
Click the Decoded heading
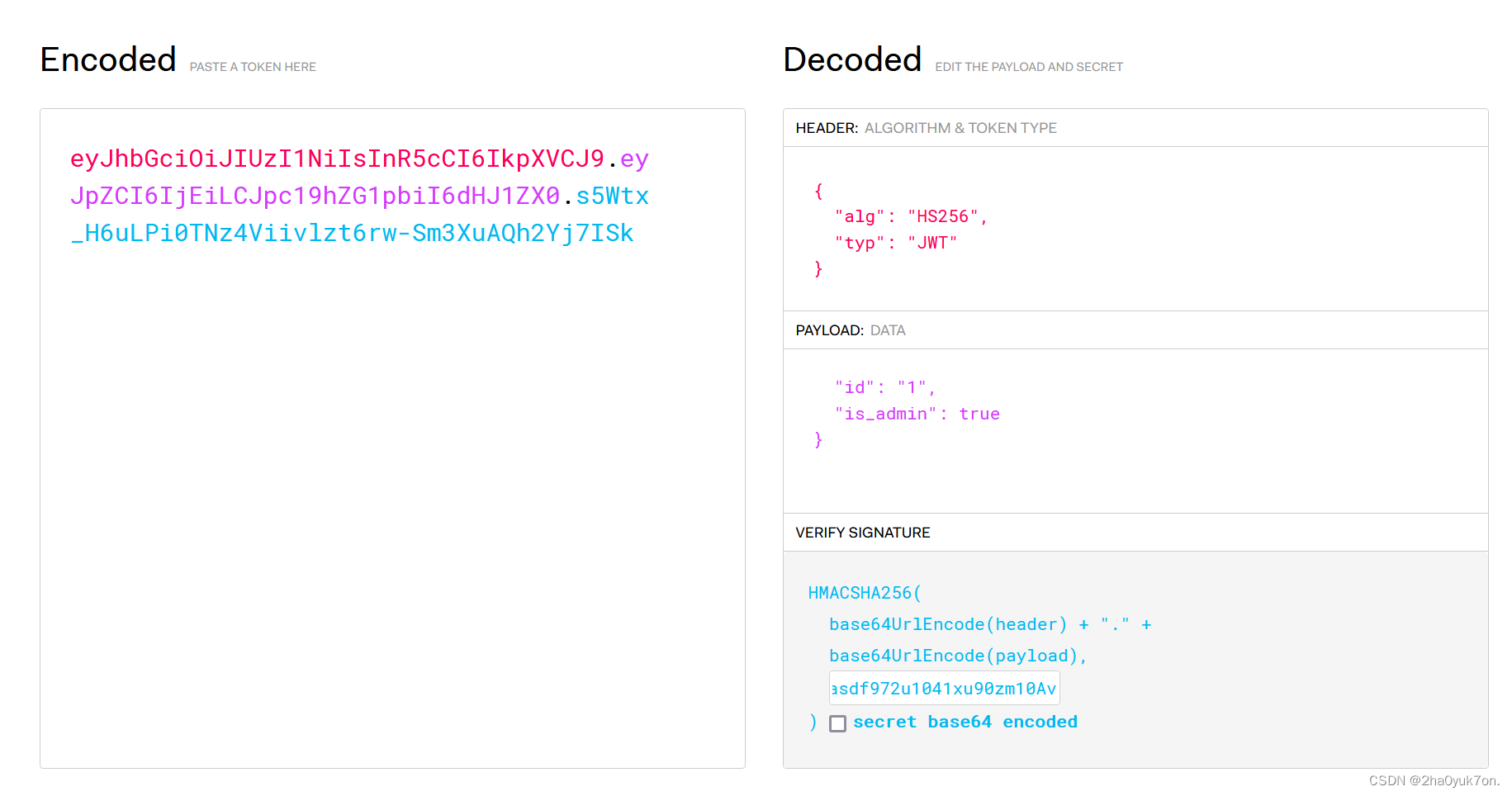(x=852, y=59)
